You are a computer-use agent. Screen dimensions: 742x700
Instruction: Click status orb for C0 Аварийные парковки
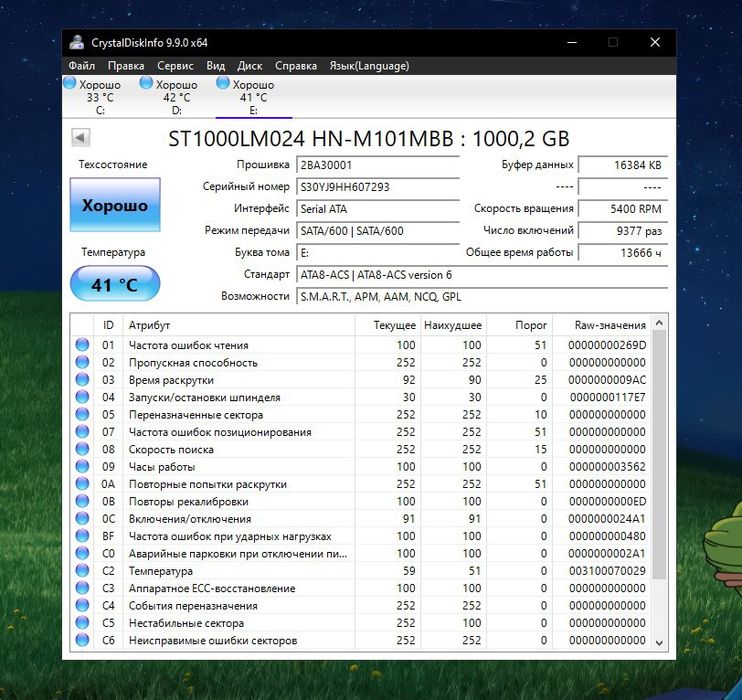coord(82,553)
